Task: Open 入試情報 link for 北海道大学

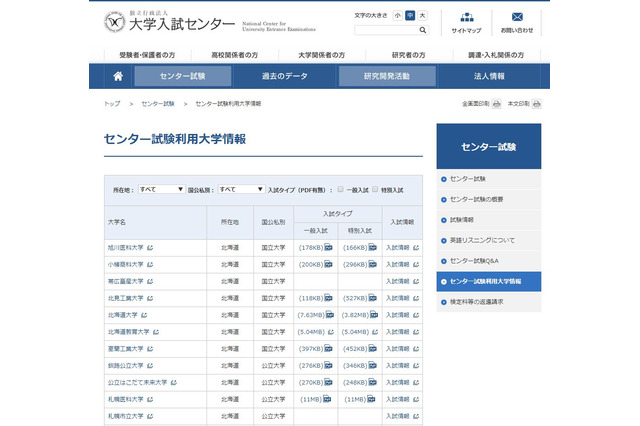Action: (x=402, y=315)
